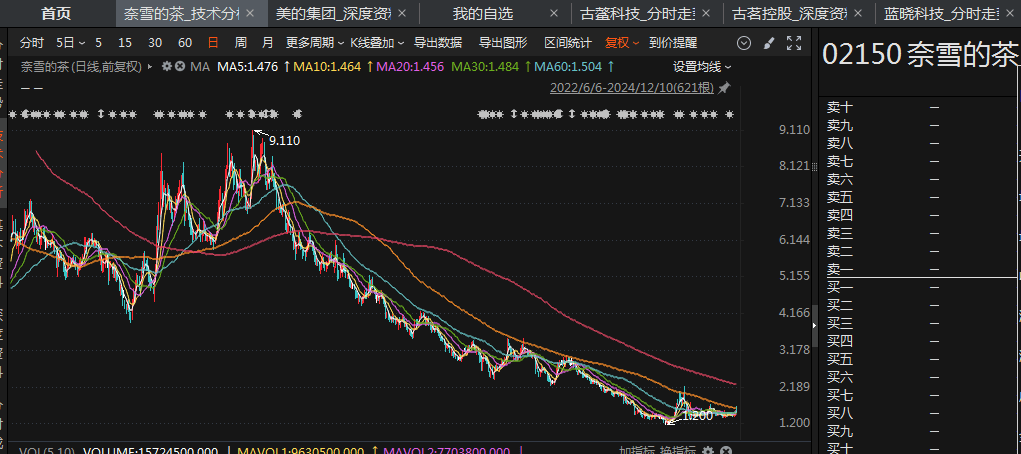Close the volume indicator panel
Screen dimensions: 1021x454
click(726, 450)
